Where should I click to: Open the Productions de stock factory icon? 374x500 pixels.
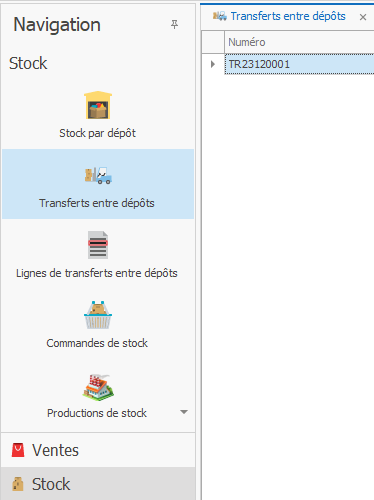point(98,386)
